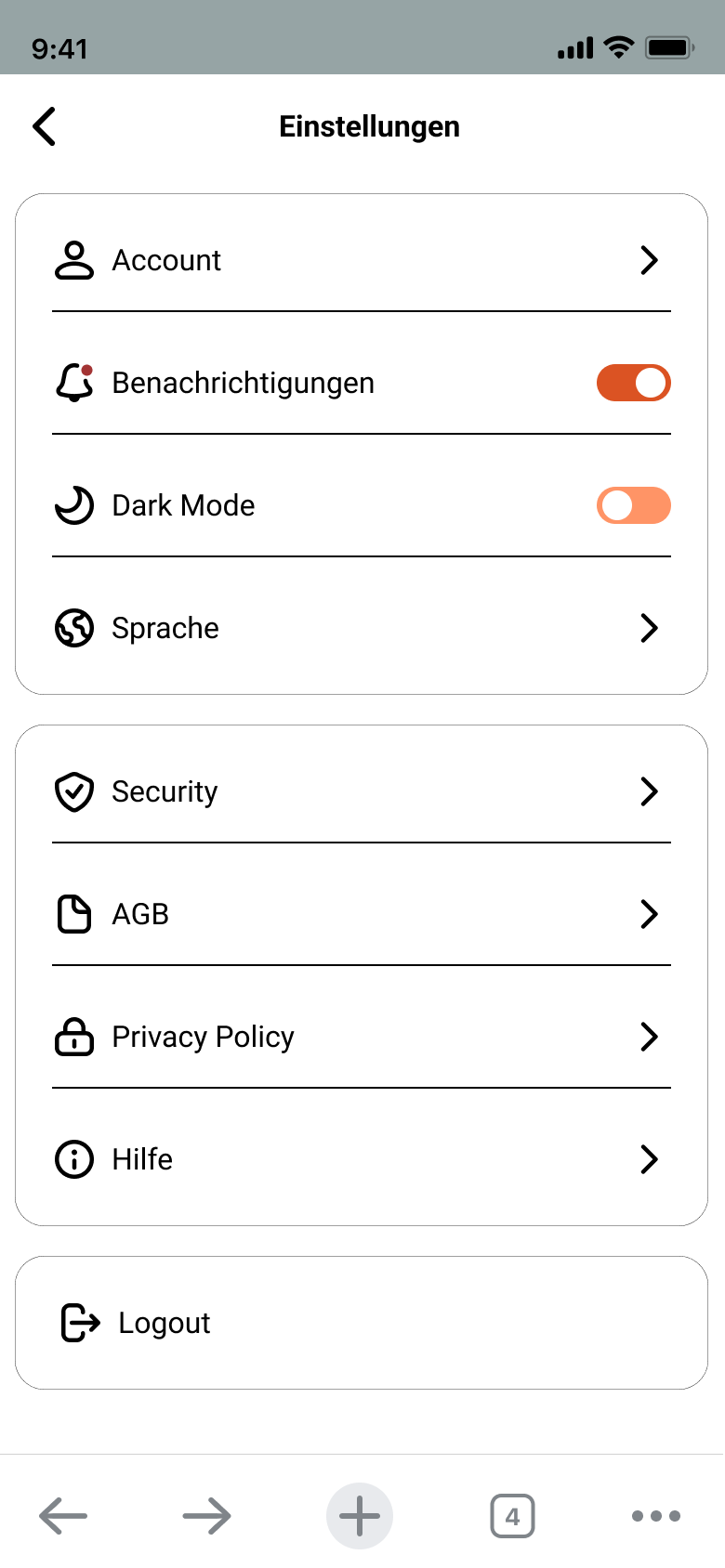Tap the Dark Mode moon icon
This screenshot has width=725, height=1568.
[74, 505]
